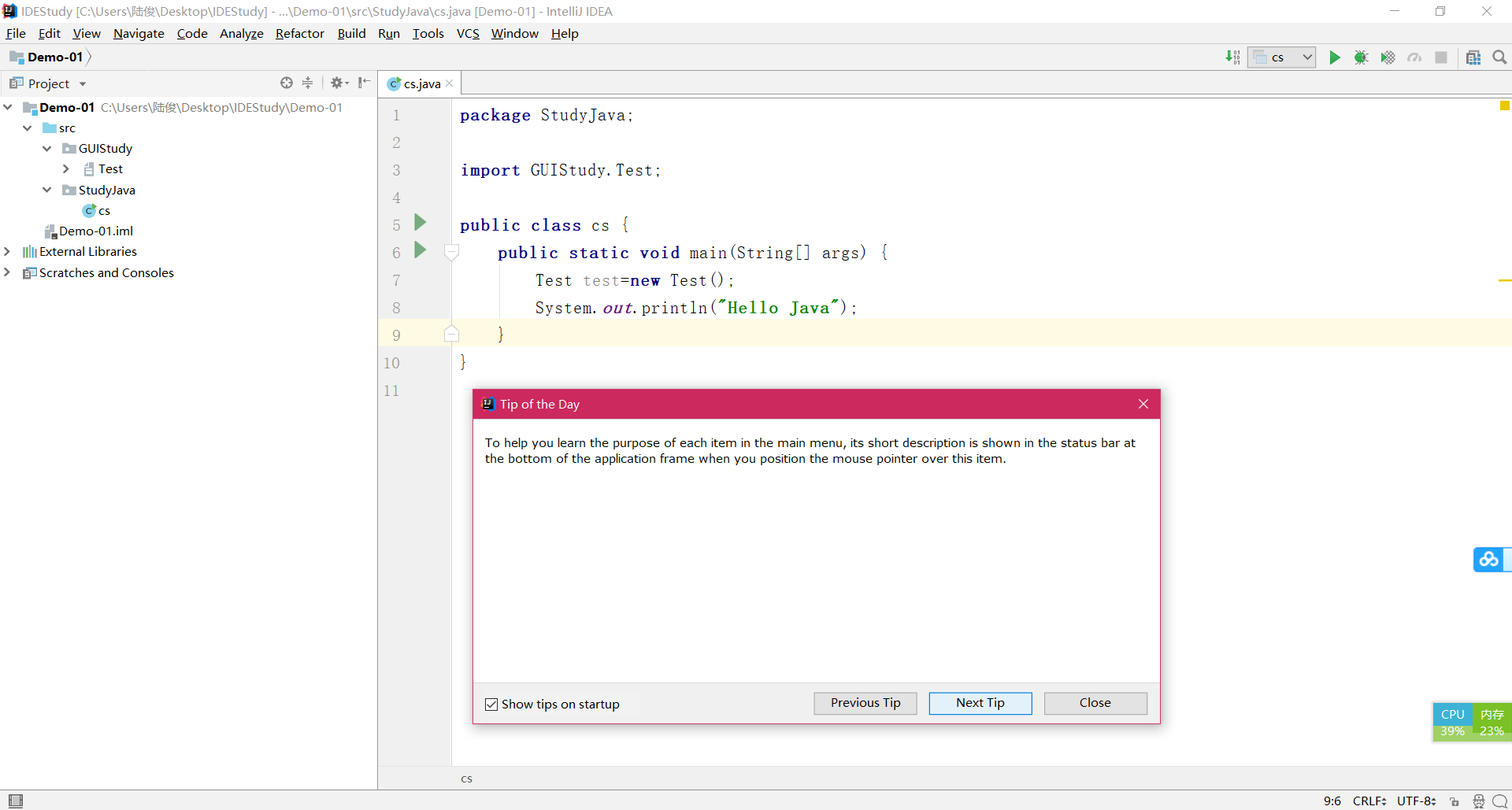Open the Refactor menu
This screenshot has width=1512, height=810.
coord(299,33)
